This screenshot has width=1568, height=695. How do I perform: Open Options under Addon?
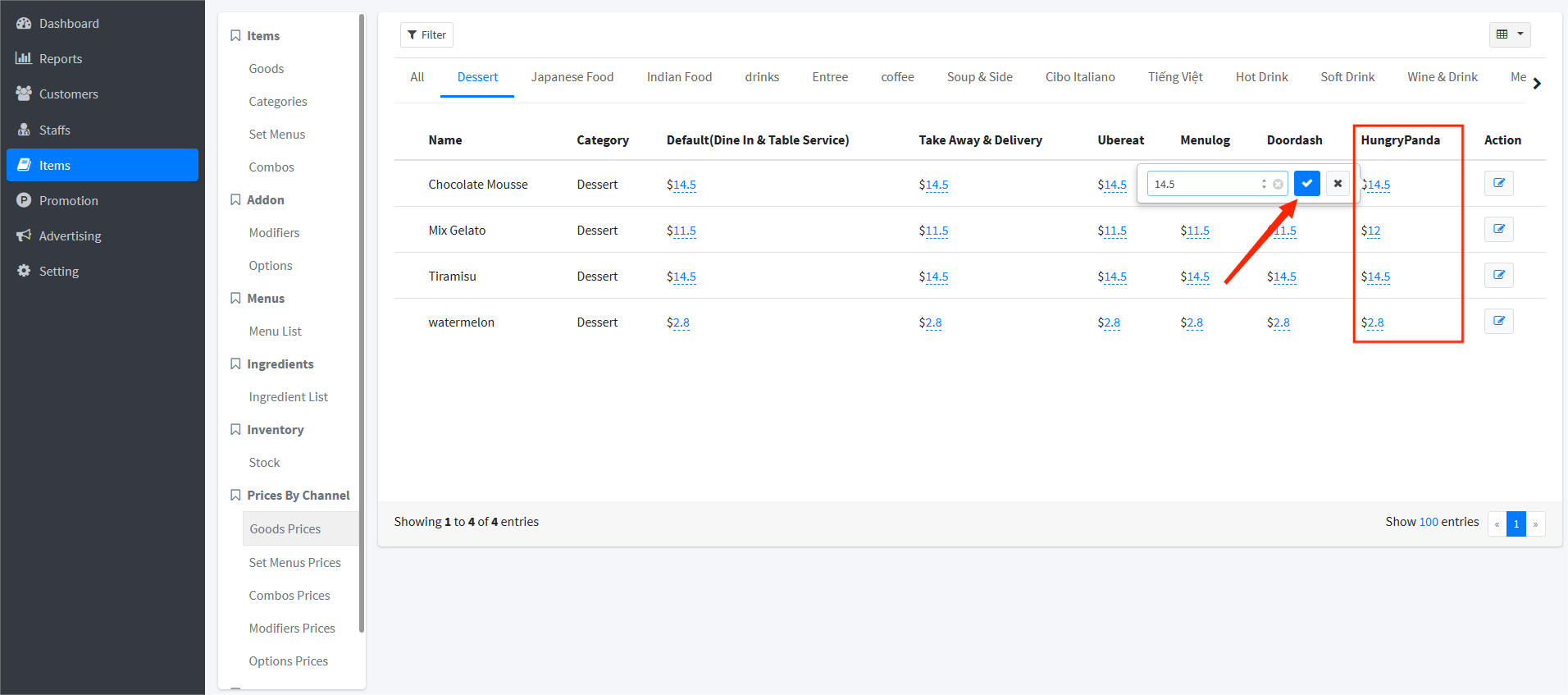(x=271, y=266)
